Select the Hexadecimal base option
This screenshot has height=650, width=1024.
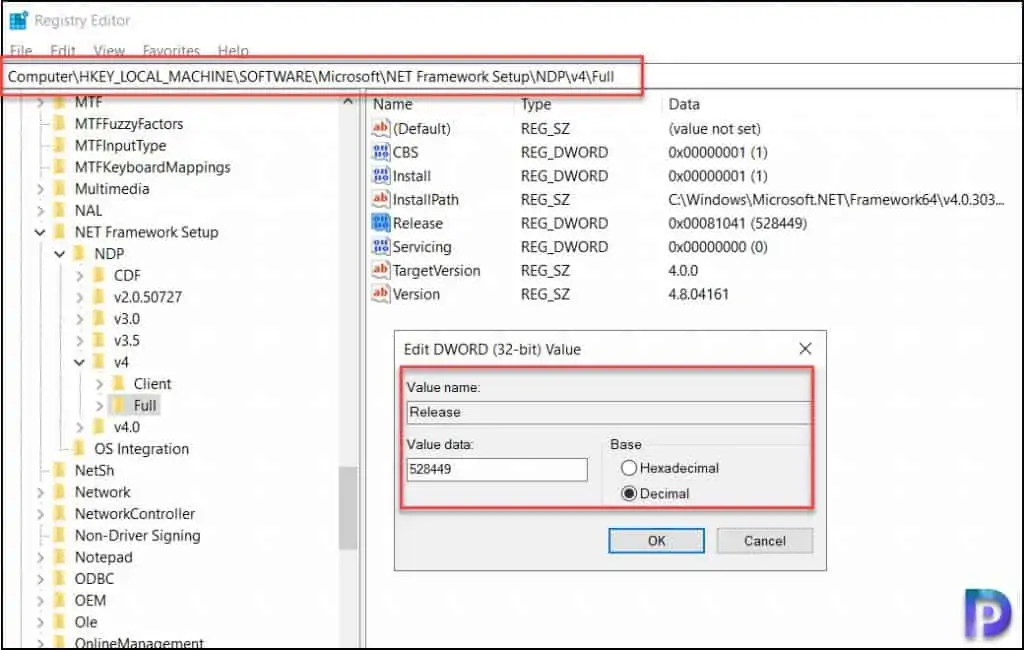(x=629, y=468)
